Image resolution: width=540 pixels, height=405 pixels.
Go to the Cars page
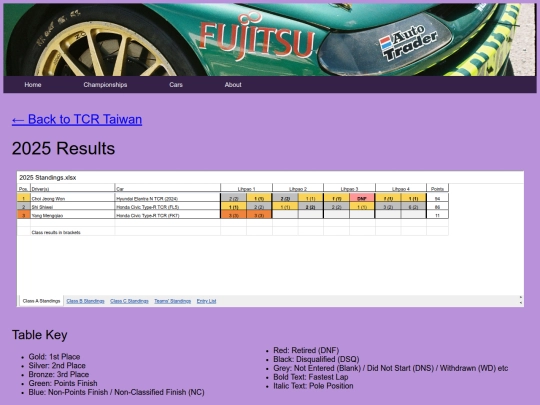click(x=176, y=85)
